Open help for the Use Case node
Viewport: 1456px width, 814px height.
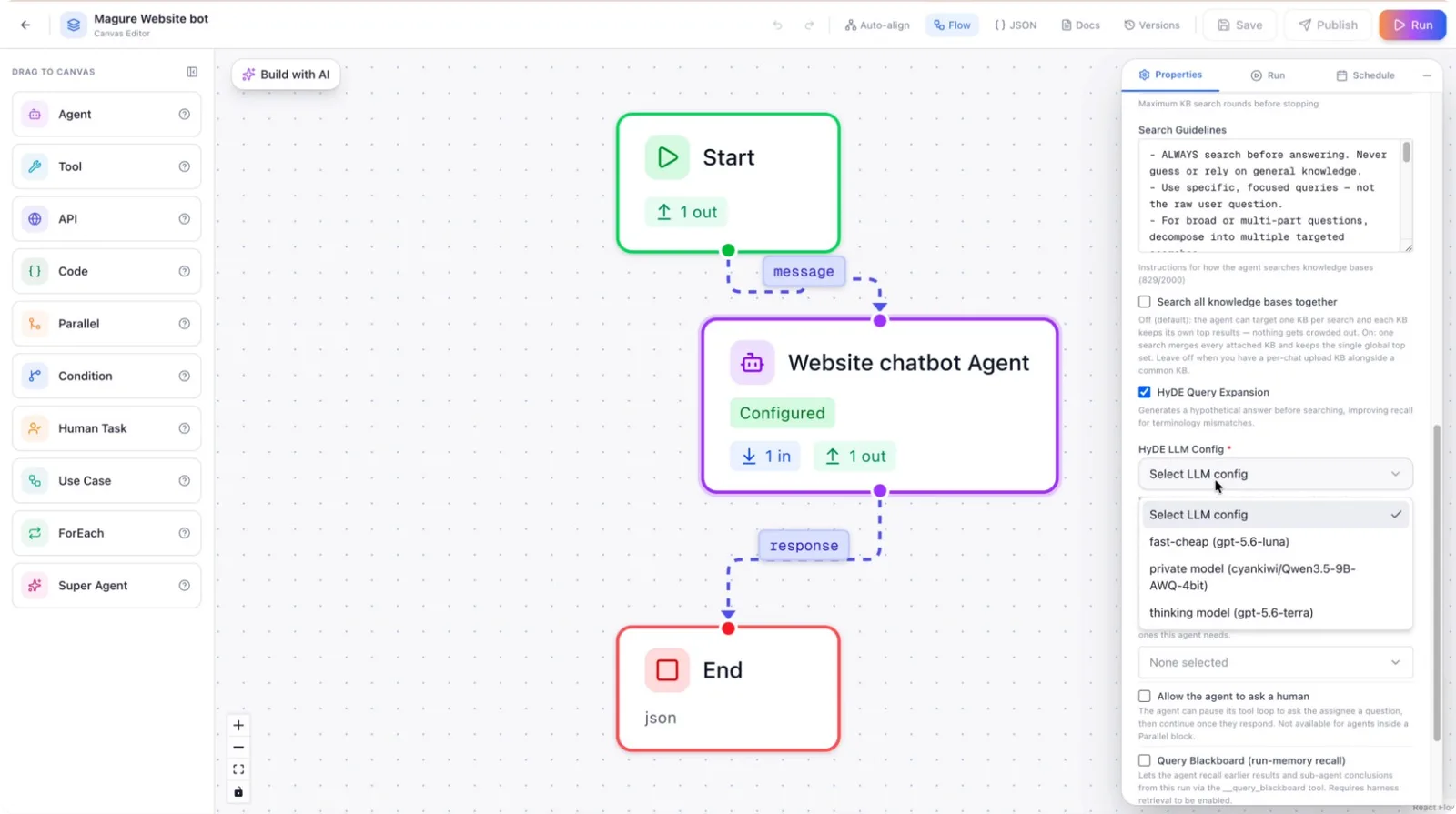click(184, 481)
